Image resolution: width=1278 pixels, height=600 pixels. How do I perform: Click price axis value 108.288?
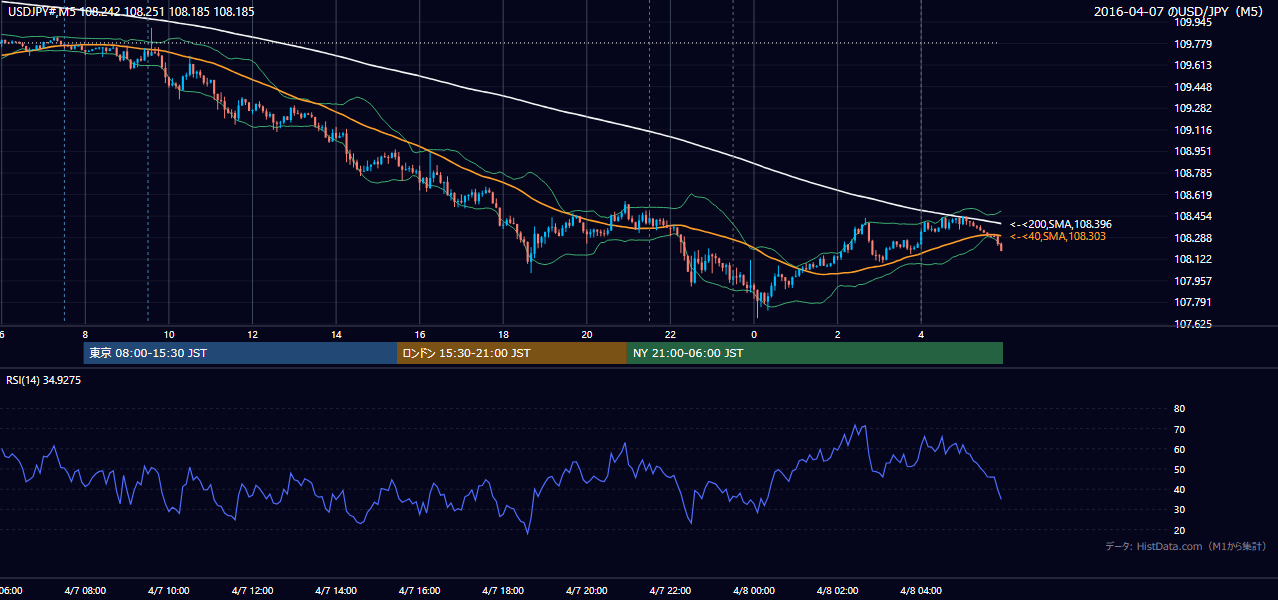[x=1193, y=238]
